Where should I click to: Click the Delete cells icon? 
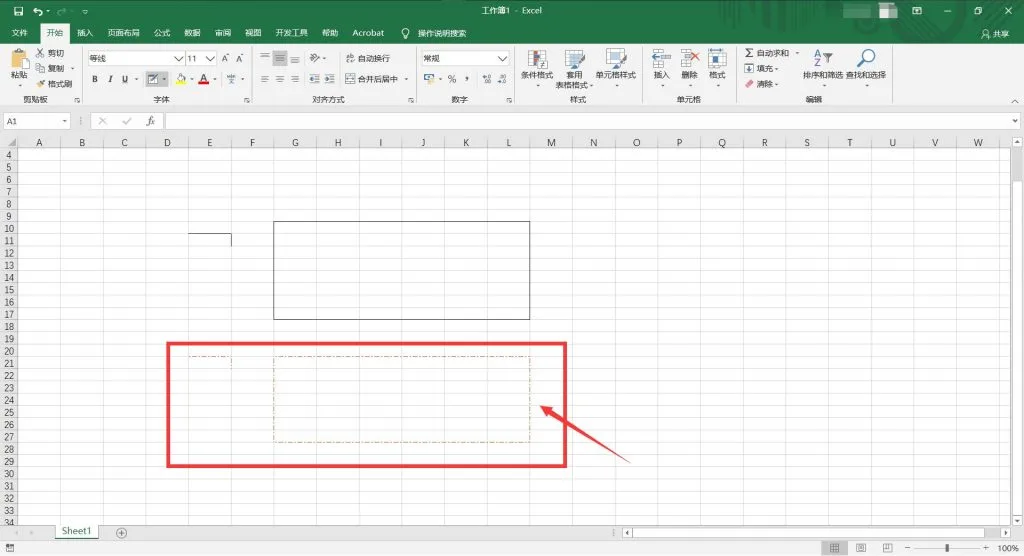[690, 59]
